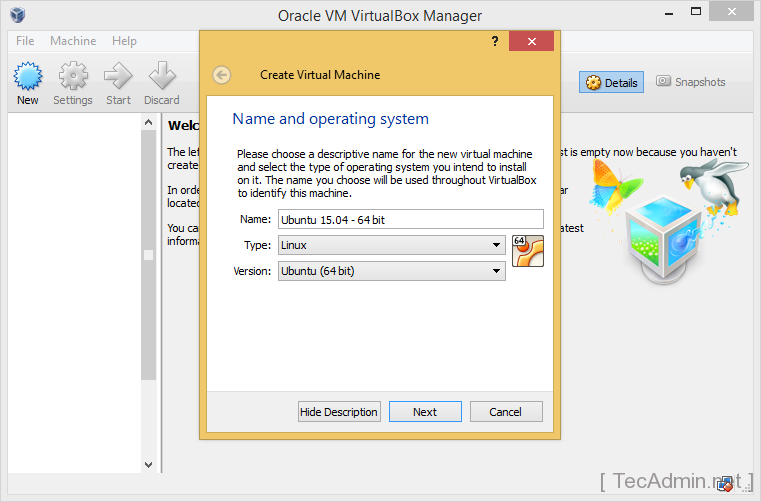Open the Machine menu

[x=73, y=41]
